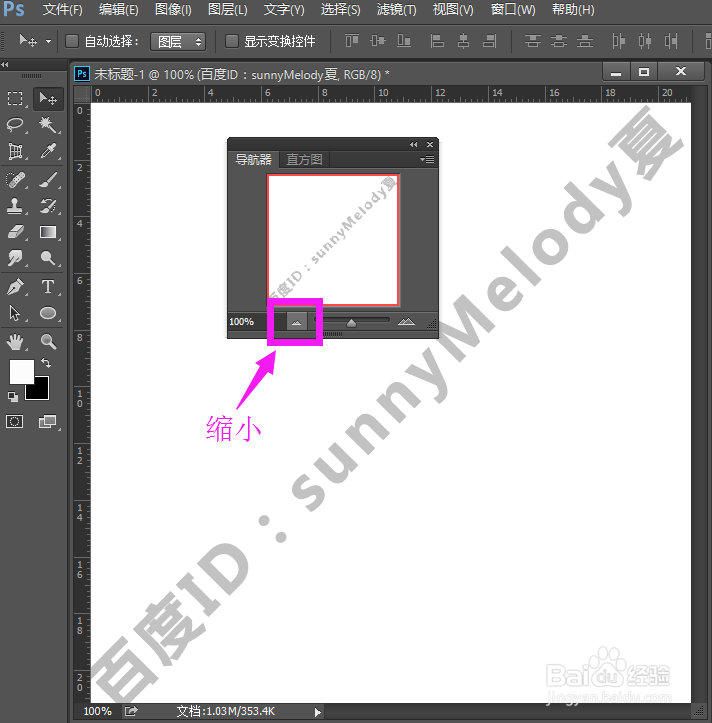Open the 帮助(H) menu
Viewport: 712px width, 723px height.
coord(573,9)
